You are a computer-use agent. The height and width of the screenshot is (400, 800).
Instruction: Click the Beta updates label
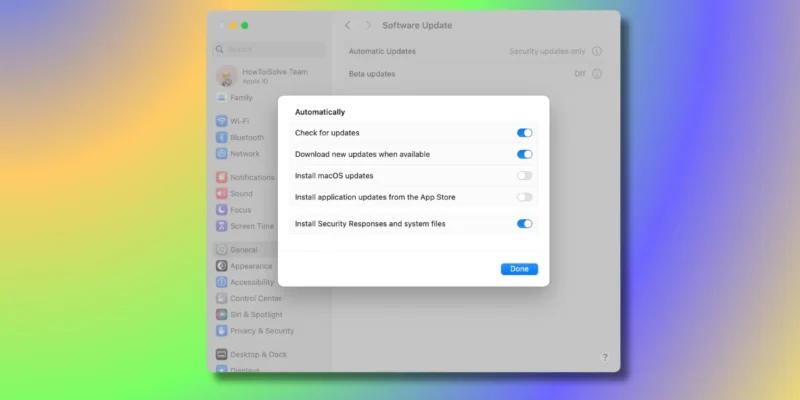point(372,73)
